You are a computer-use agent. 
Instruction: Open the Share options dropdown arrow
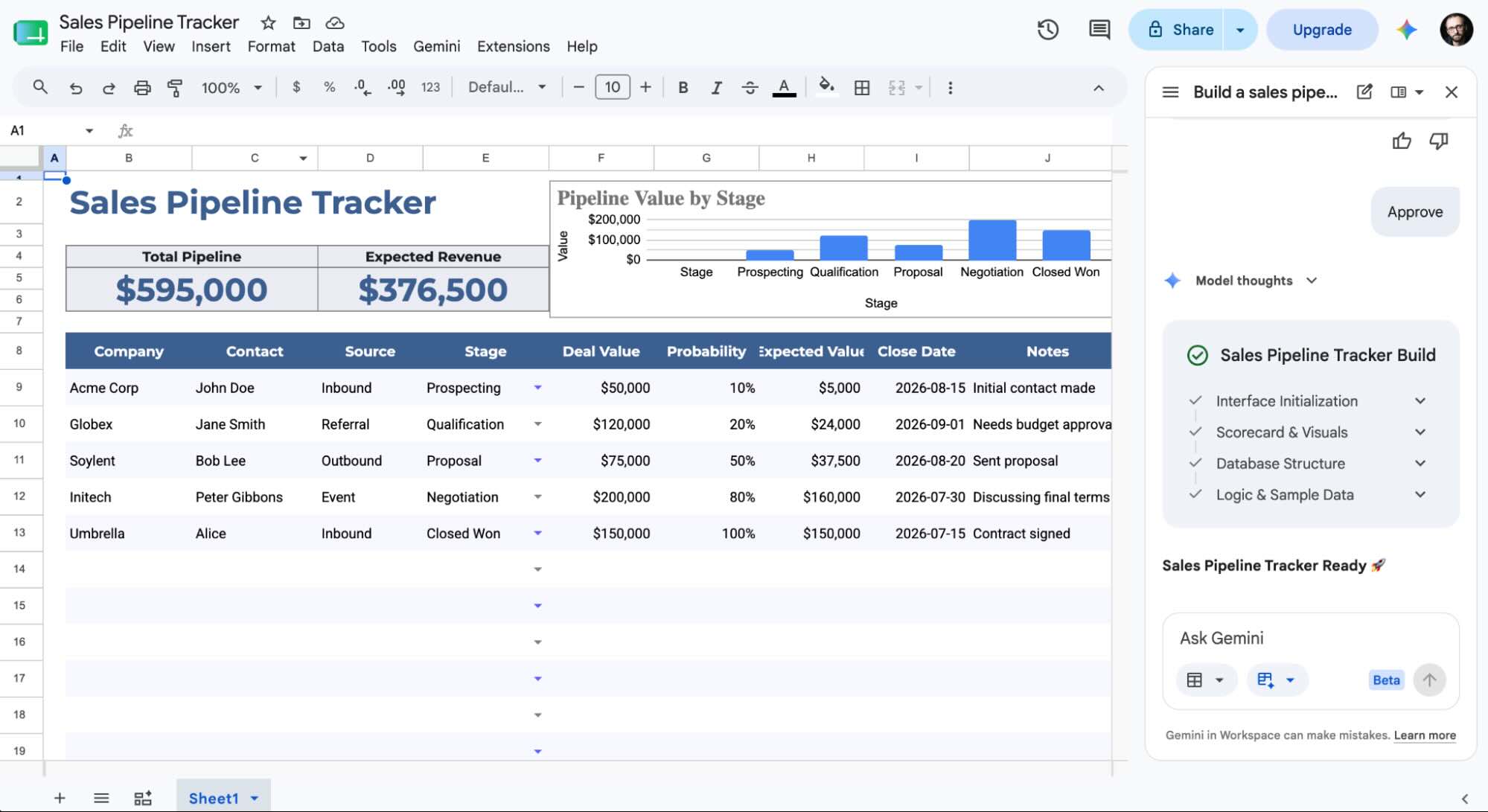[x=1240, y=30]
